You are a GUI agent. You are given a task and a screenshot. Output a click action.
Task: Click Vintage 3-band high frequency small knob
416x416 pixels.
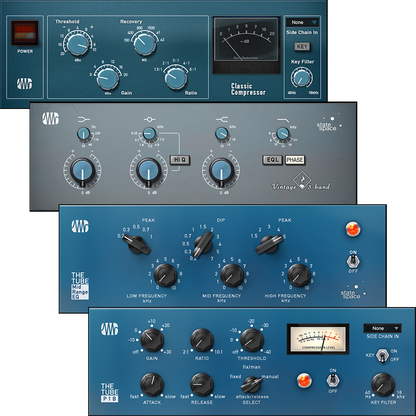[221, 134]
